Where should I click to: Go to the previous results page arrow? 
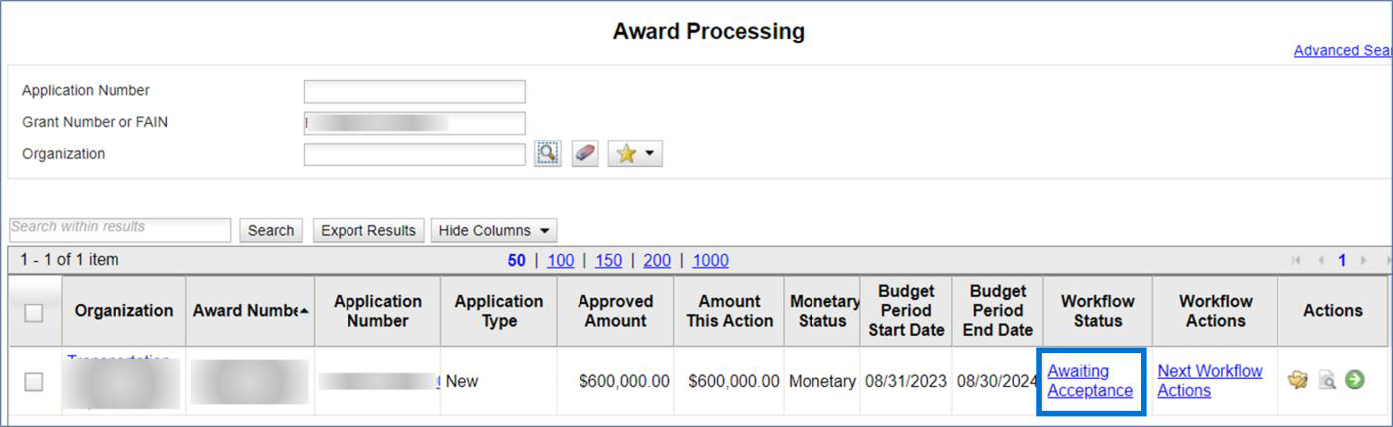pyautogui.click(x=1320, y=260)
